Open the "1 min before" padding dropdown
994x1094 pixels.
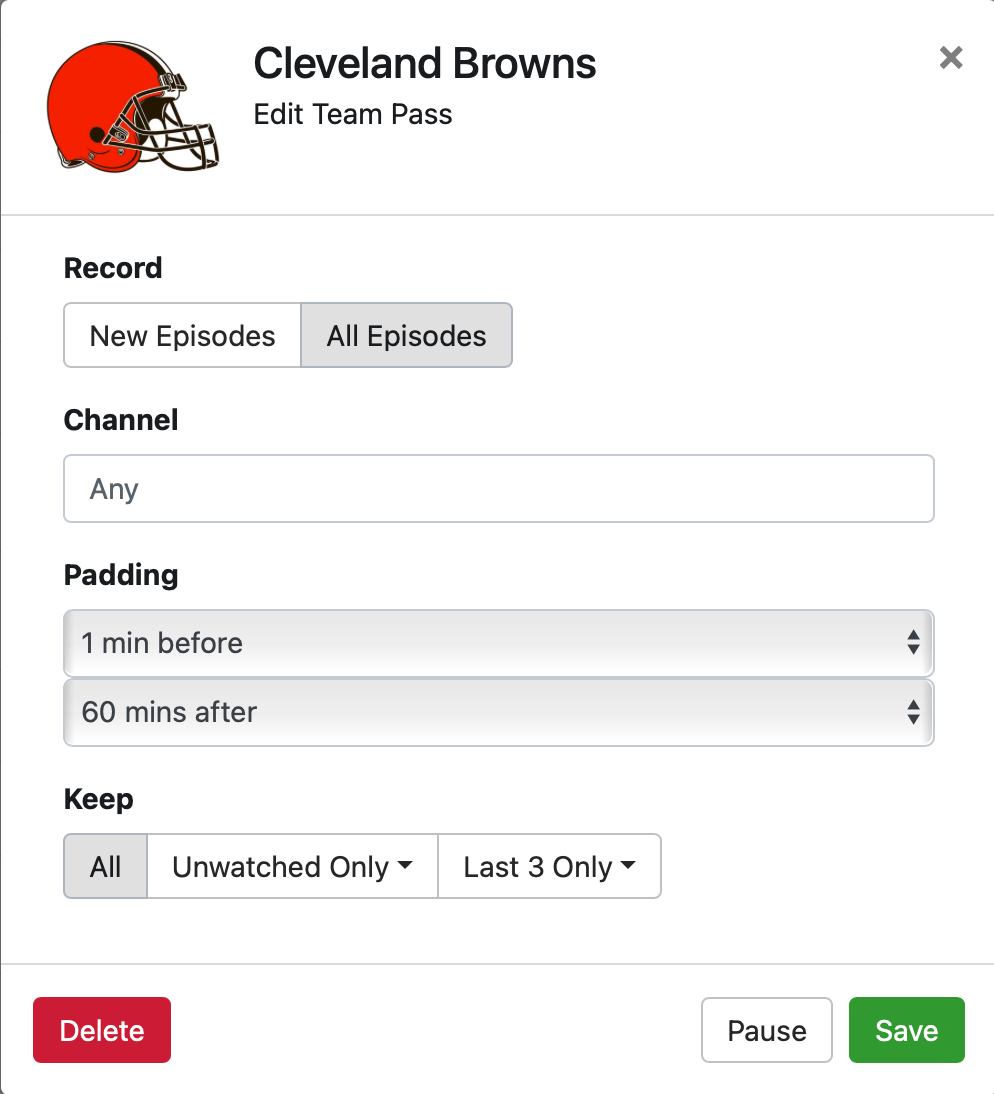pos(498,643)
